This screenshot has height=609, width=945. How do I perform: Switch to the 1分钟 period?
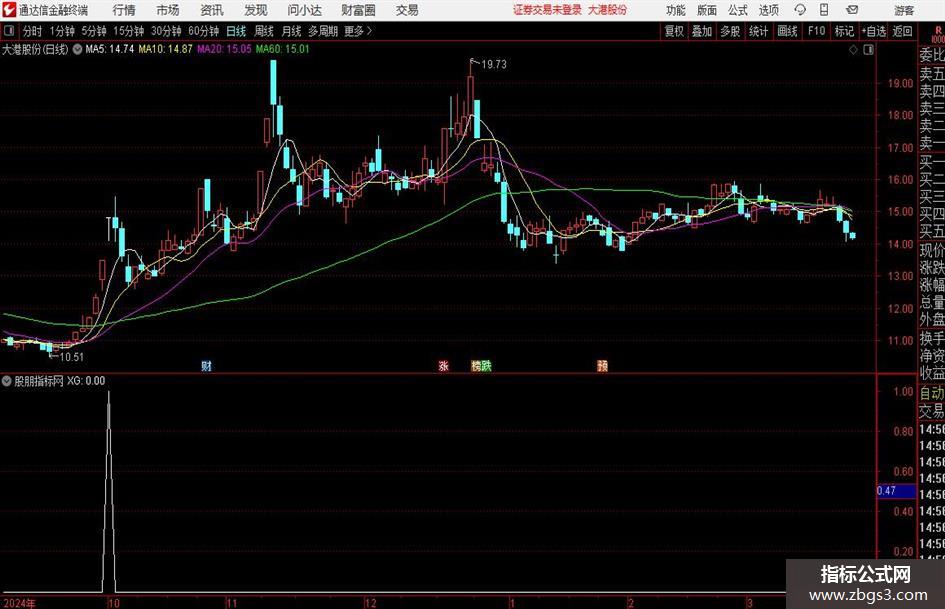coord(61,31)
